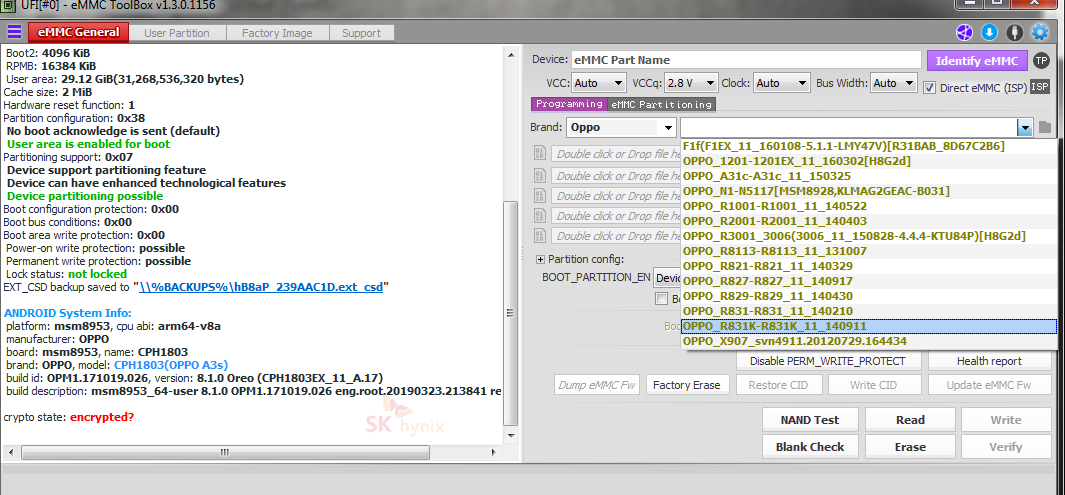
Task: Select OPPO_R821-R821_11_140329 entry
Action: coord(869,266)
